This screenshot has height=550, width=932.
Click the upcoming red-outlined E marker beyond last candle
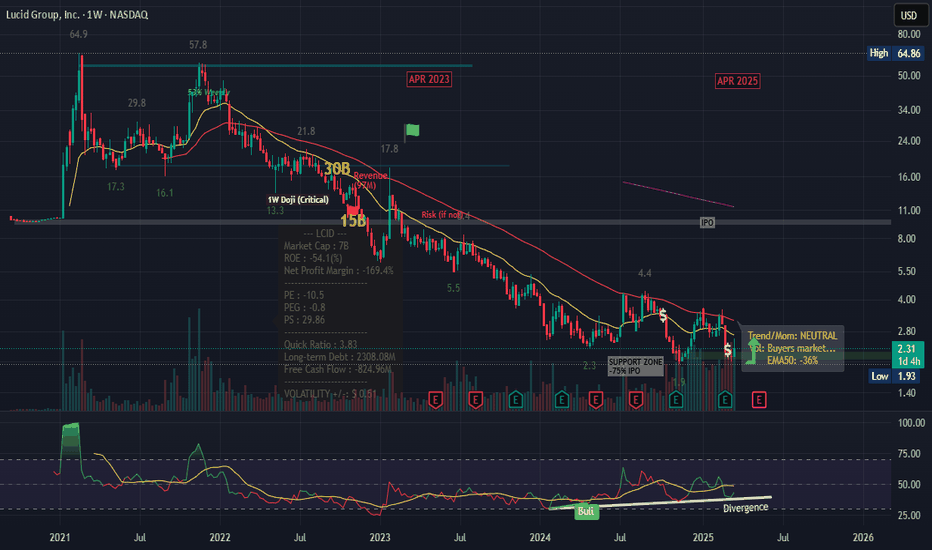click(x=759, y=400)
